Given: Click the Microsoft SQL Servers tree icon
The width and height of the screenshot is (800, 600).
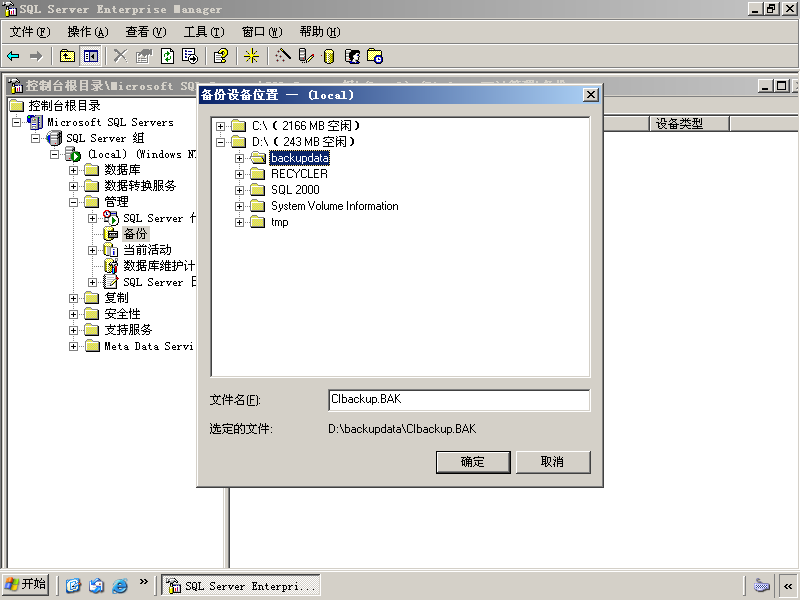Looking at the screenshot, I should coord(35,122).
